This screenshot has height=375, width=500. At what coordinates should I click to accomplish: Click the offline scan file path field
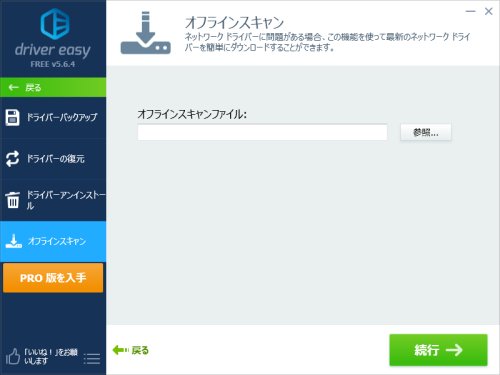(262, 132)
